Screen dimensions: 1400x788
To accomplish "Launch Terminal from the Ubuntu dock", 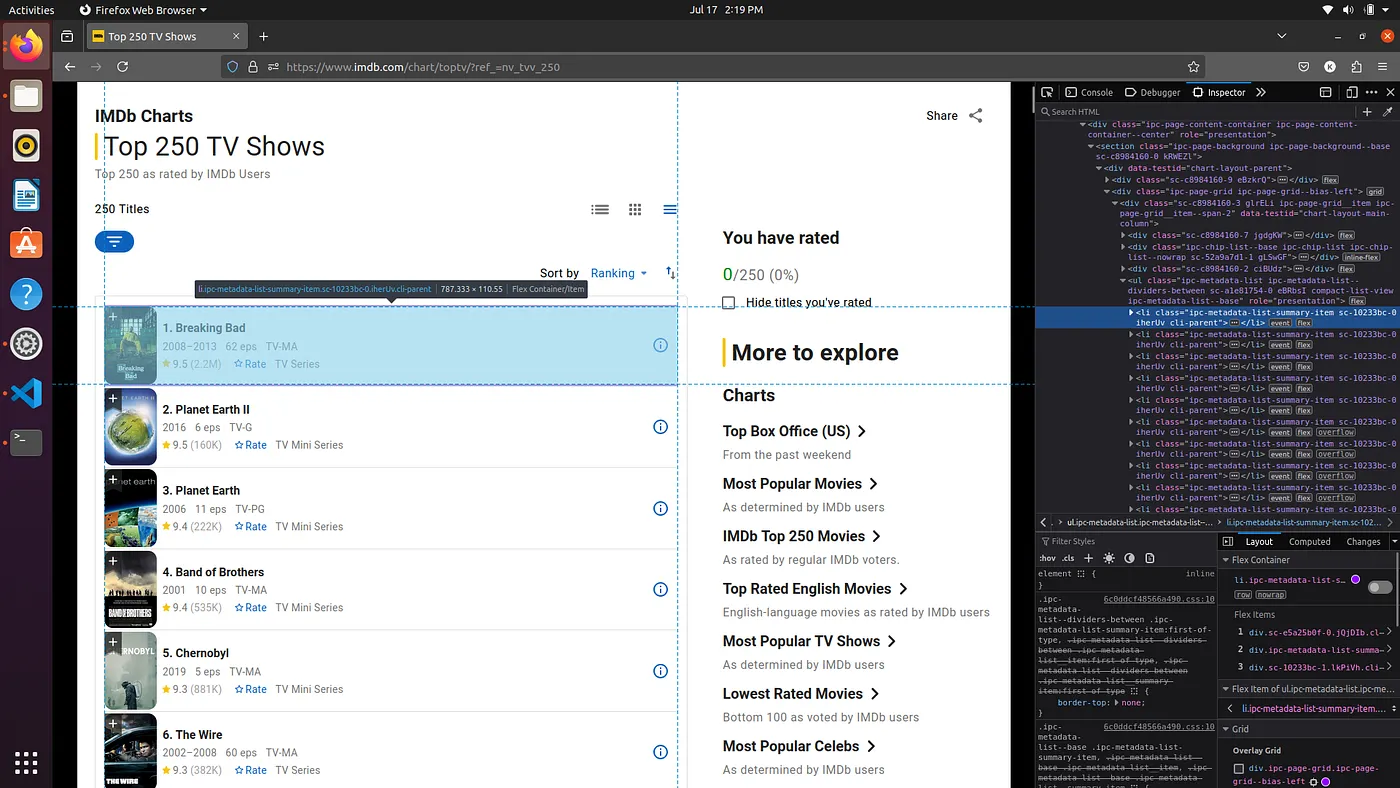I will (26, 443).
